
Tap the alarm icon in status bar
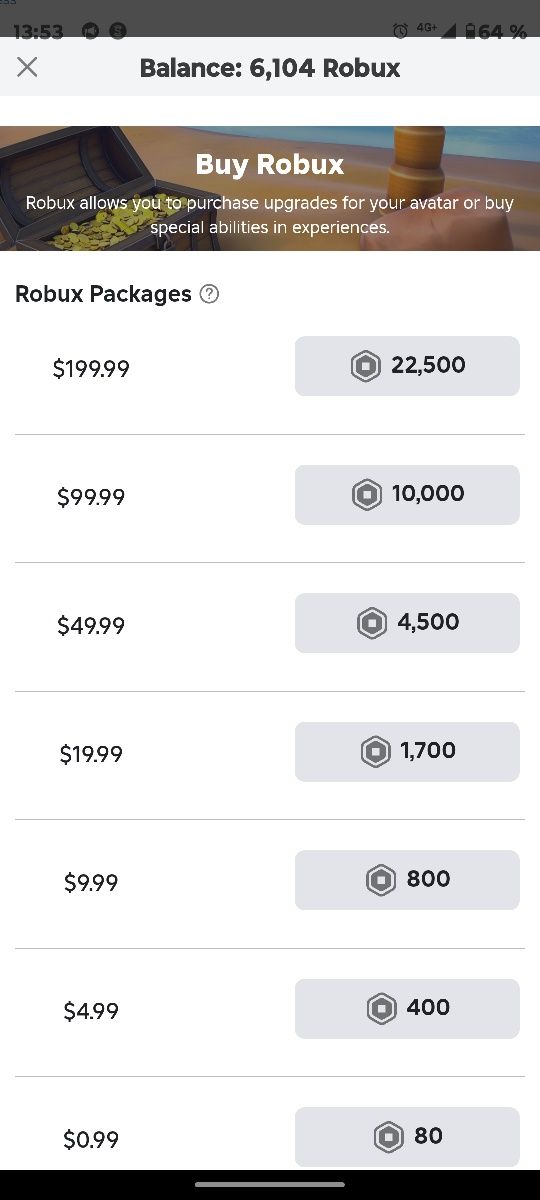[x=400, y=31]
